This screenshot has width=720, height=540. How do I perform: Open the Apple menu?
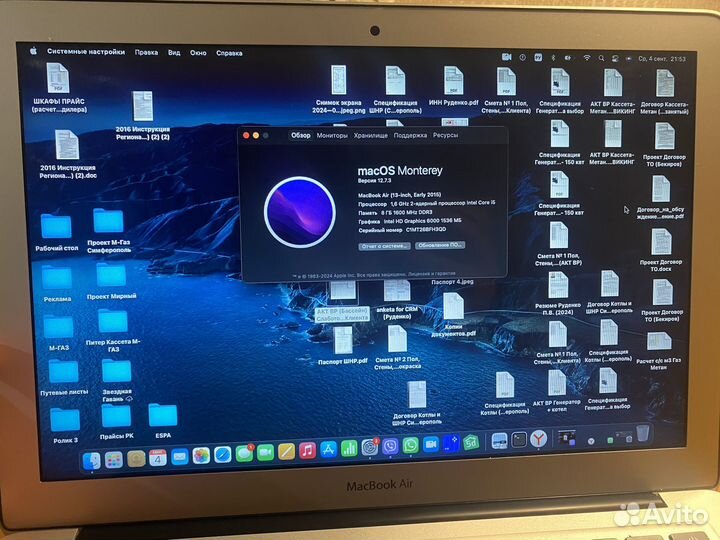click(34, 51)
